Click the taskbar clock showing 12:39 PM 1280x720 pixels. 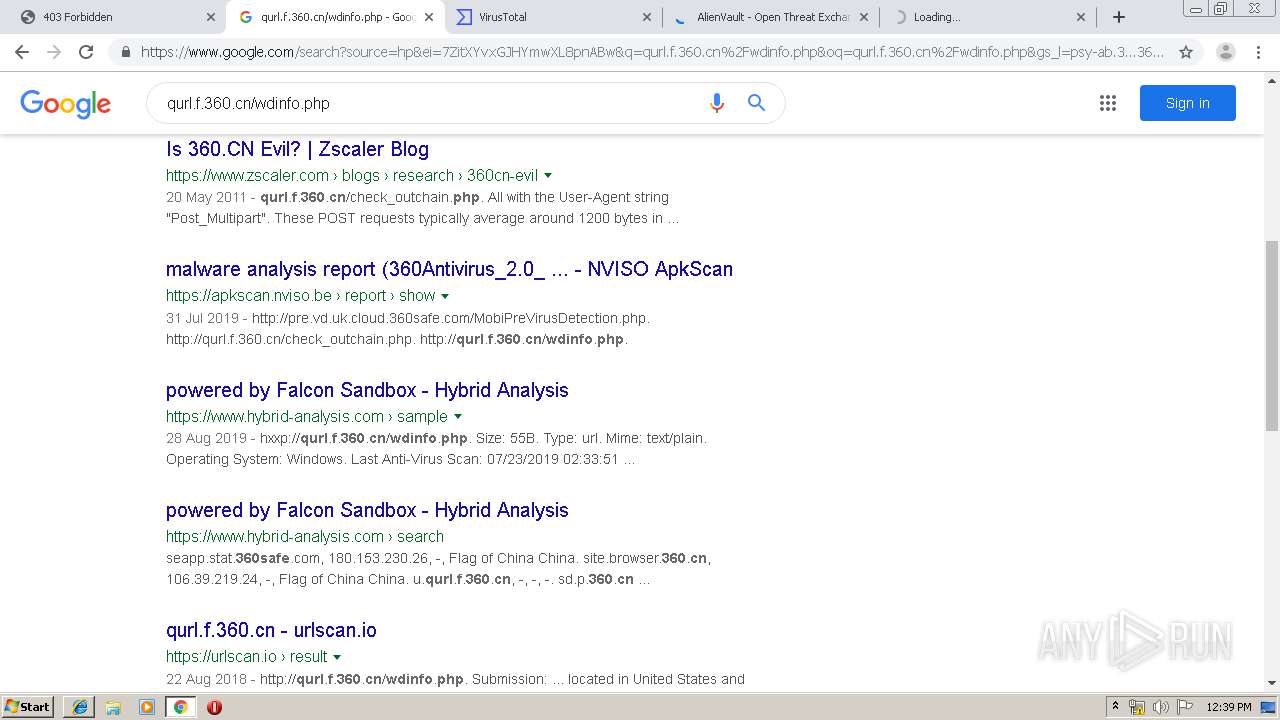coord(1229,707)
